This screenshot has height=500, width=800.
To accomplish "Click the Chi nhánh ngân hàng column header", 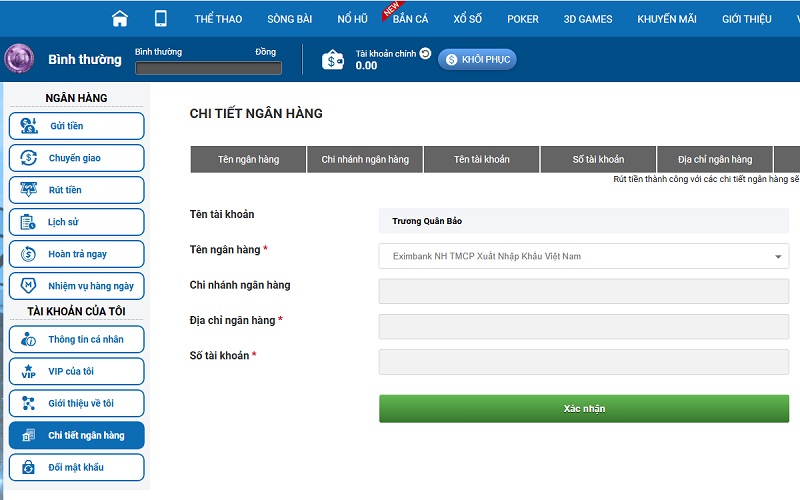I will [365, 159].
